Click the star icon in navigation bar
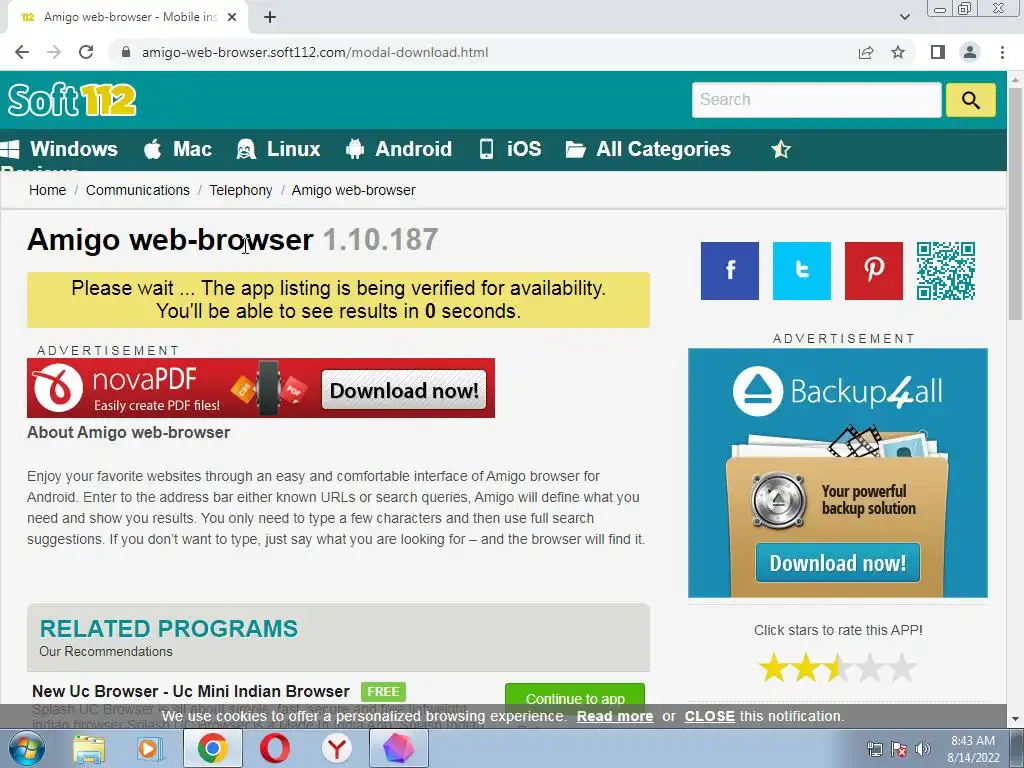The image size is (1024, 768). [780, 150]
